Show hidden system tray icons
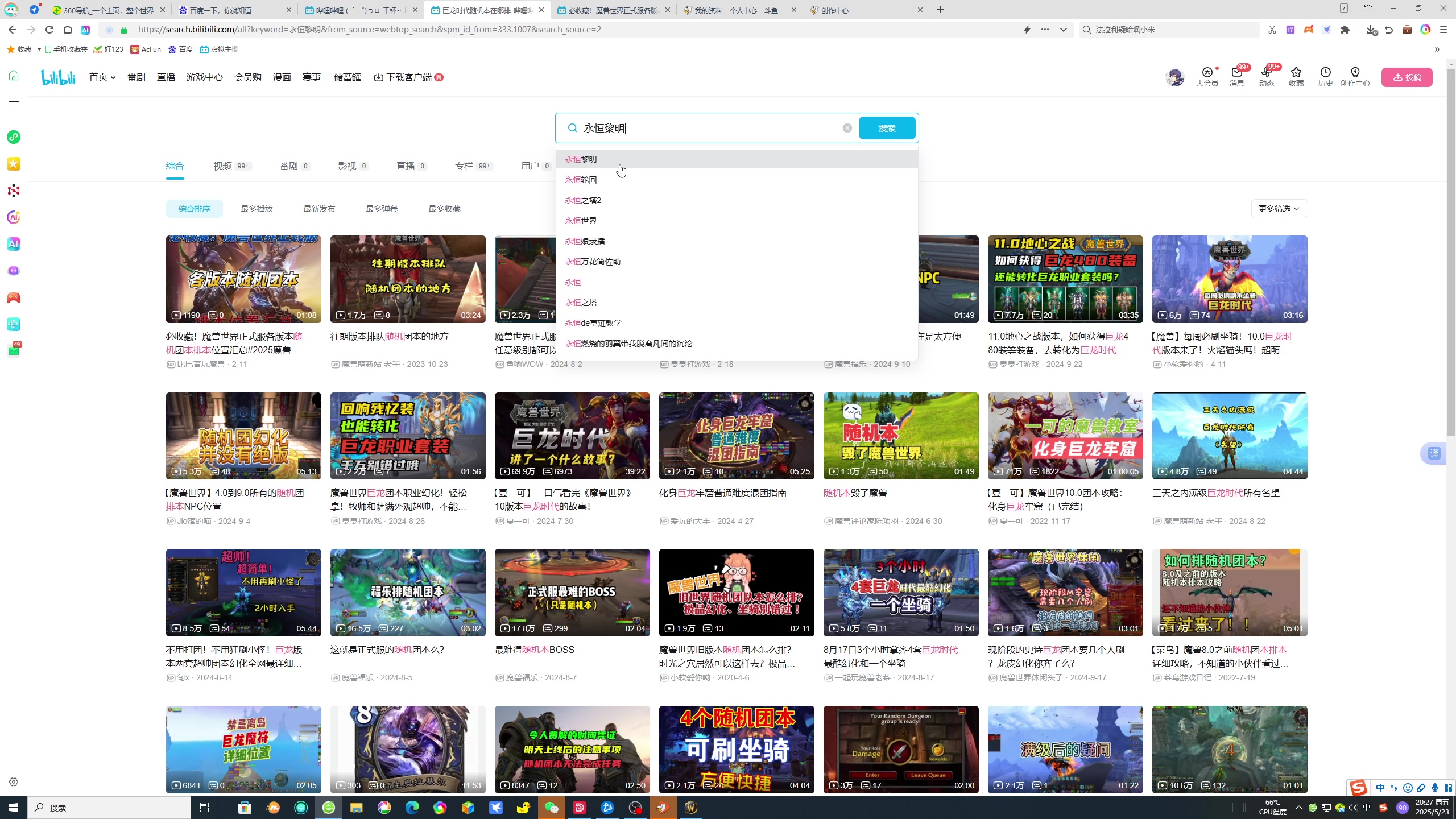 point(1298,808)
